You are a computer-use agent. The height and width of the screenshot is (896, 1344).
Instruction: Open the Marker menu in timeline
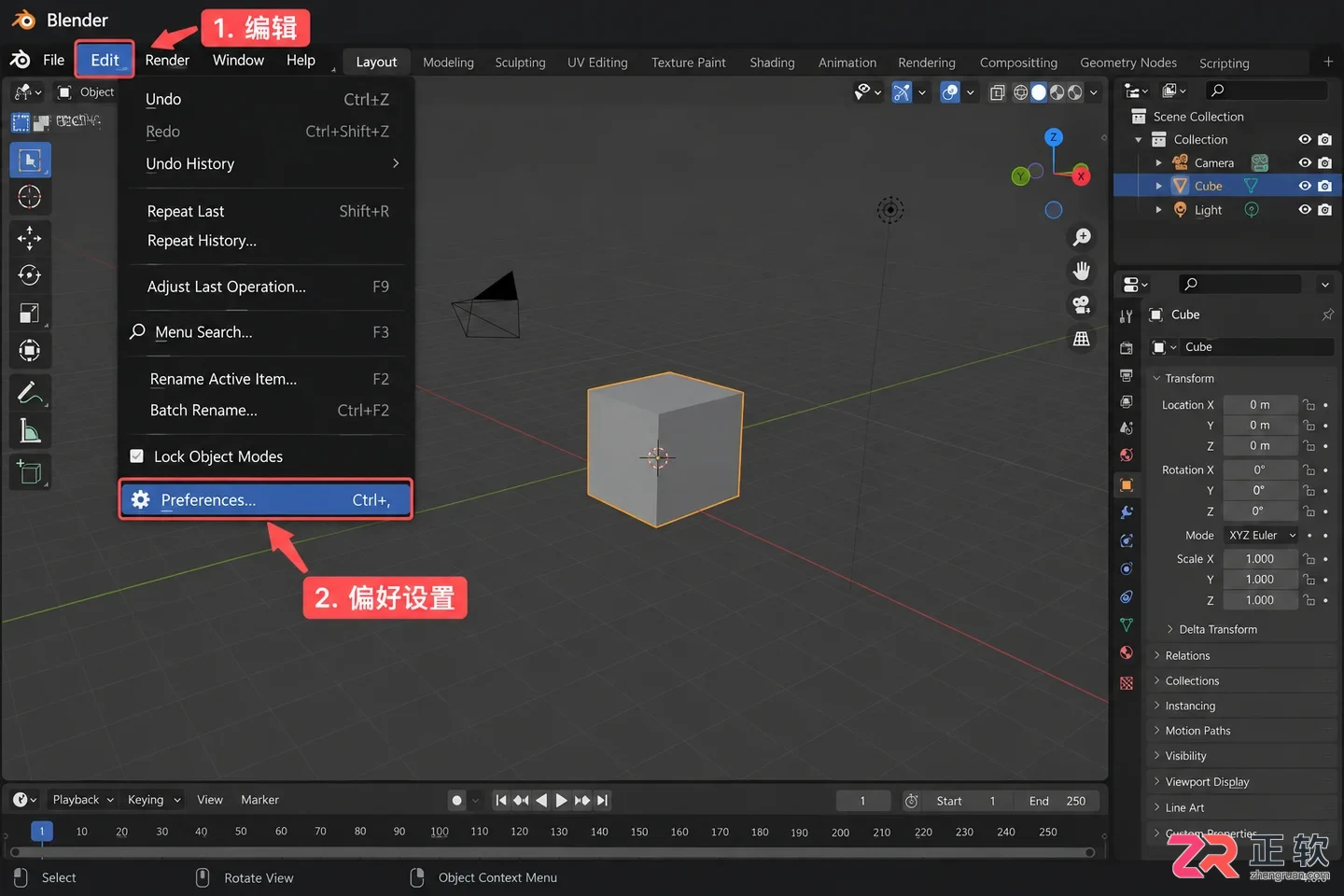(259, 800)
